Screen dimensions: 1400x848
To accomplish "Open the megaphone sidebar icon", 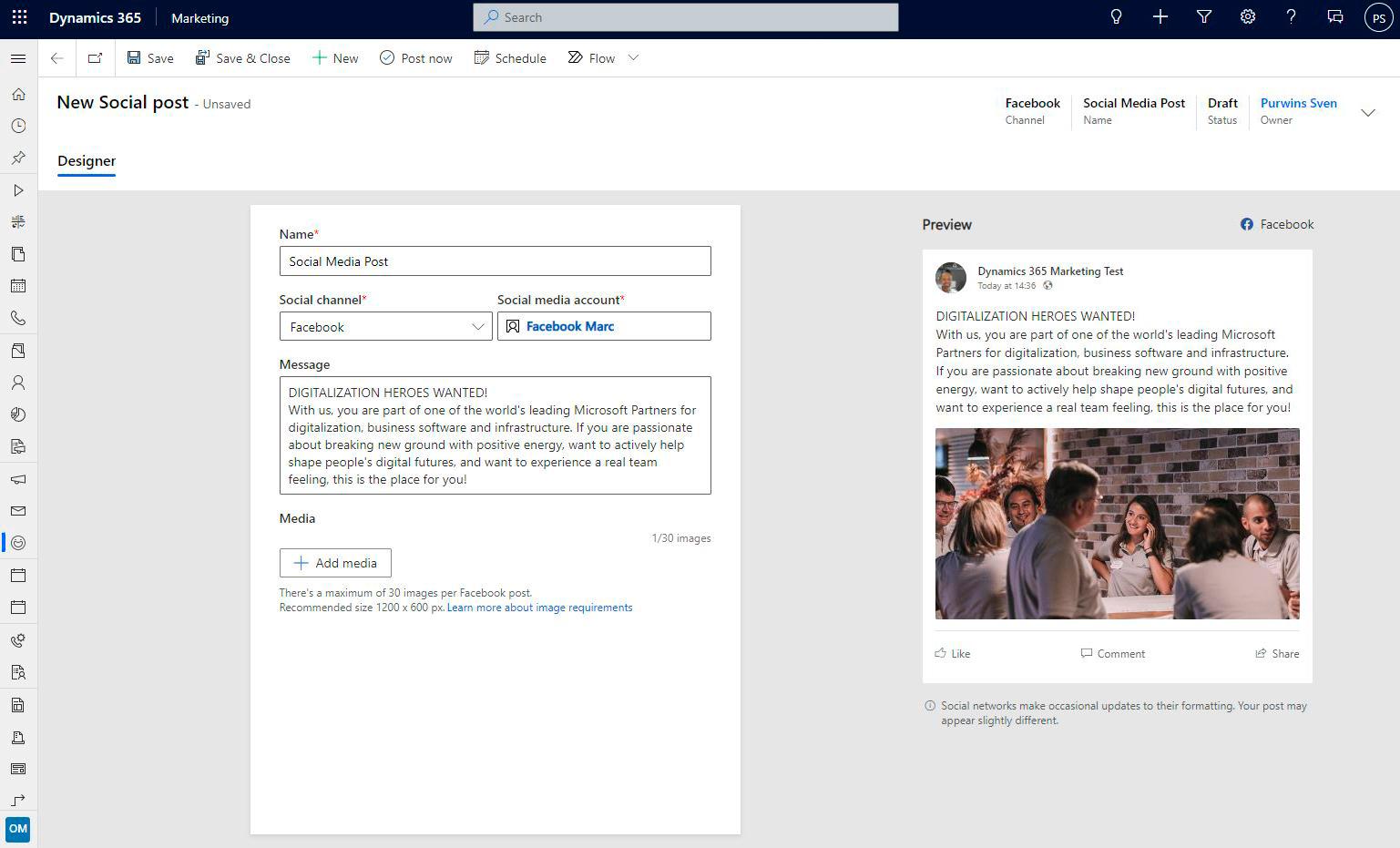I will [x=18, y=479].
